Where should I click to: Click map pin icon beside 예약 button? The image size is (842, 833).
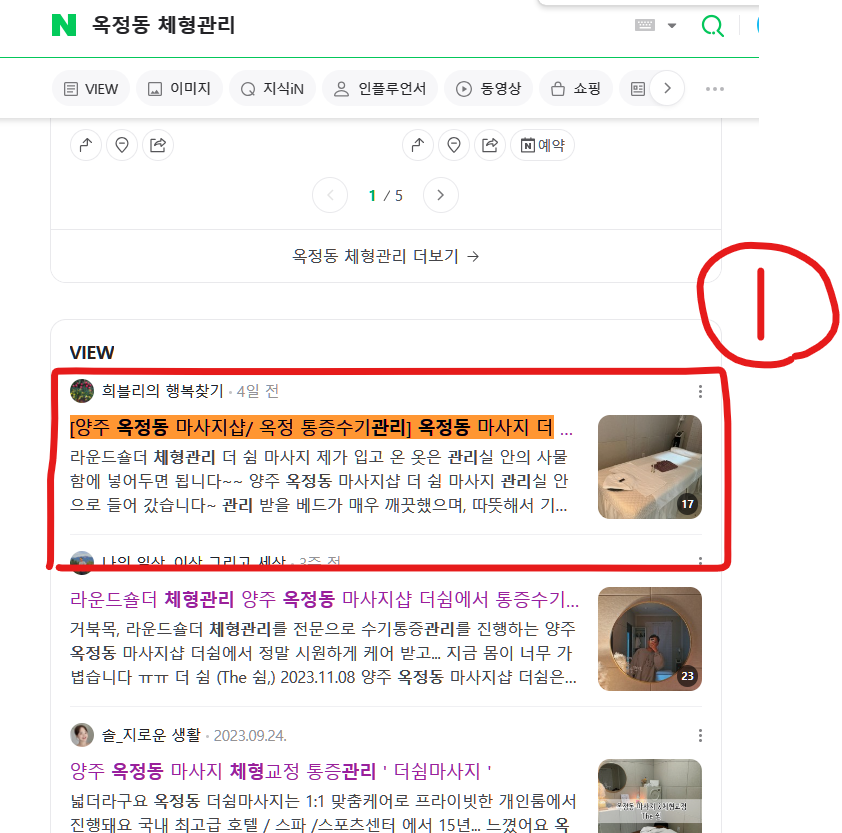454,145
